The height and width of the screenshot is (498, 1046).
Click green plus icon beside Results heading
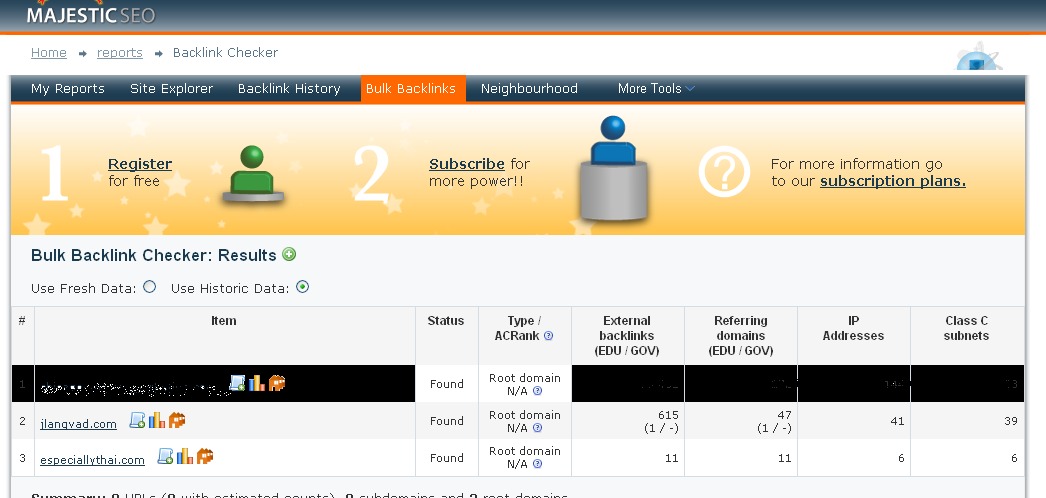pyautogui.click(x=289, y=254)
